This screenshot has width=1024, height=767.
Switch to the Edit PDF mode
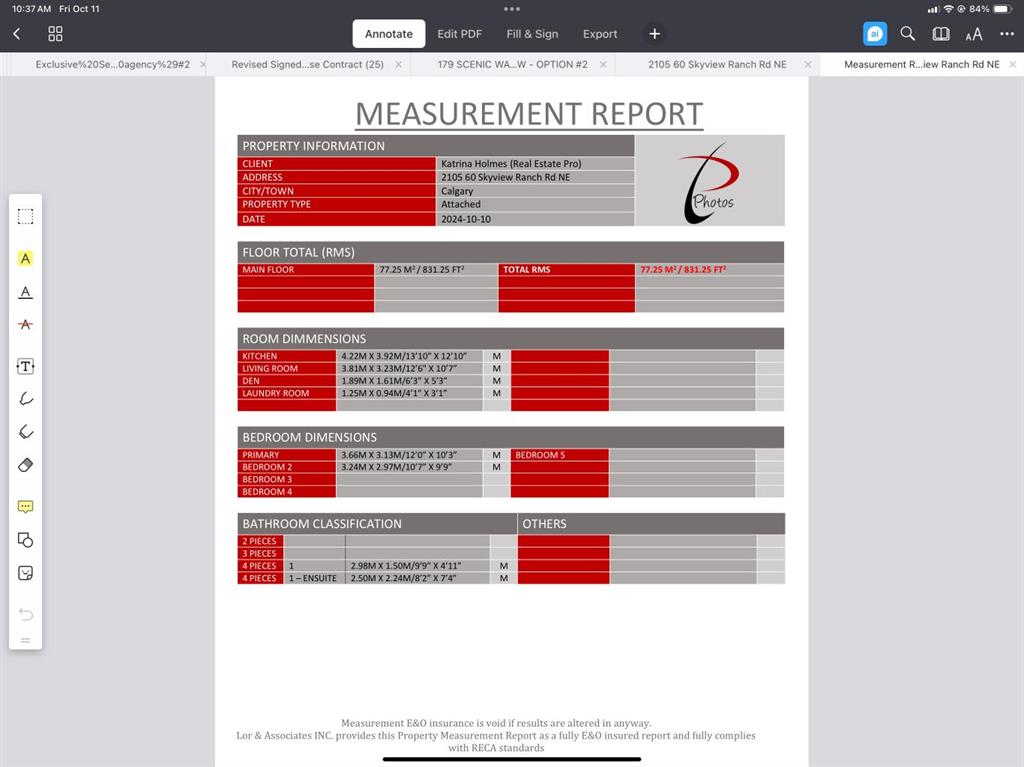coord(459,34)
